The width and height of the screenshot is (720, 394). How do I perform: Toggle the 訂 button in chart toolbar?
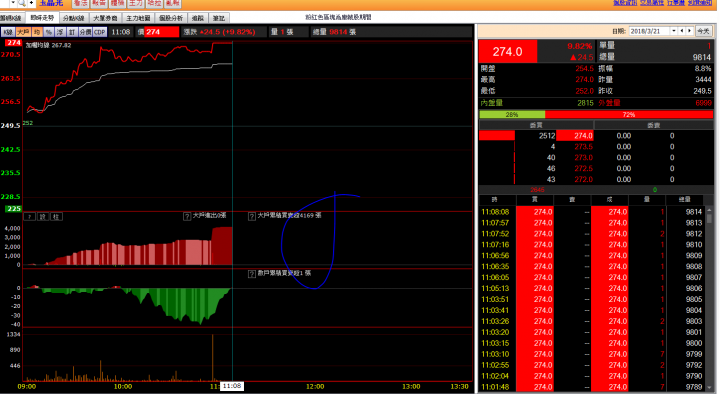(x=72, y=32)
